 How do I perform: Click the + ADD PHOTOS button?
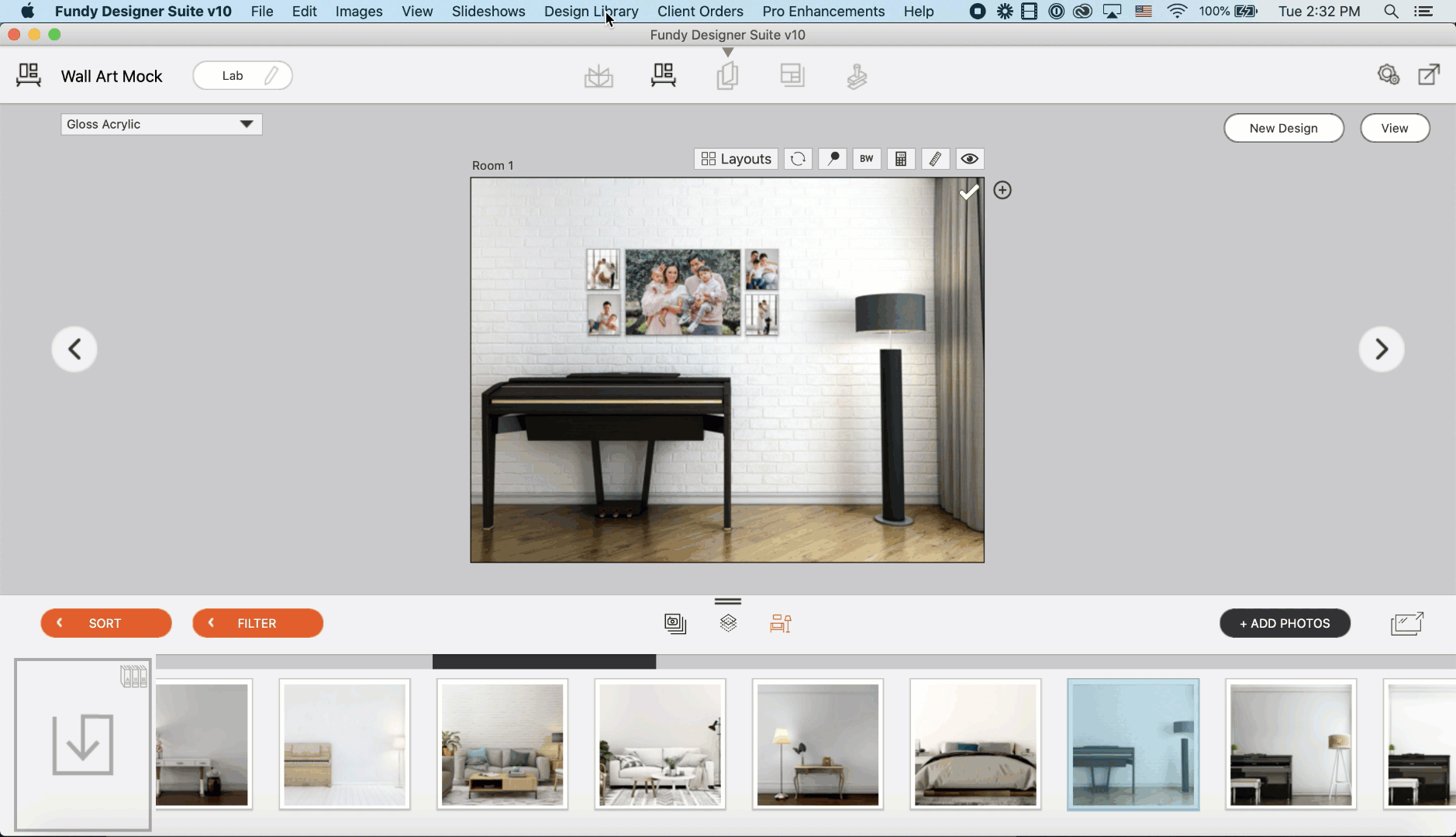point(1285,623)
